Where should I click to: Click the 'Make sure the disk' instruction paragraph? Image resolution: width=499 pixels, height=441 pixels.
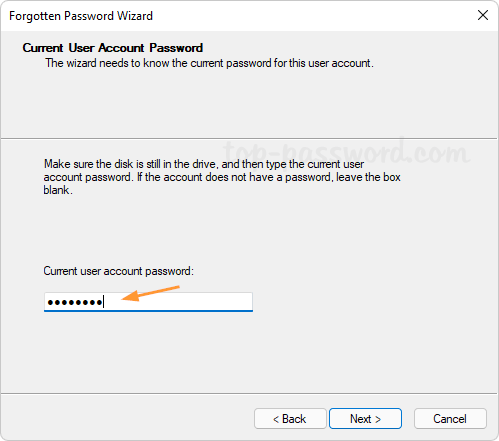[222, 177]
